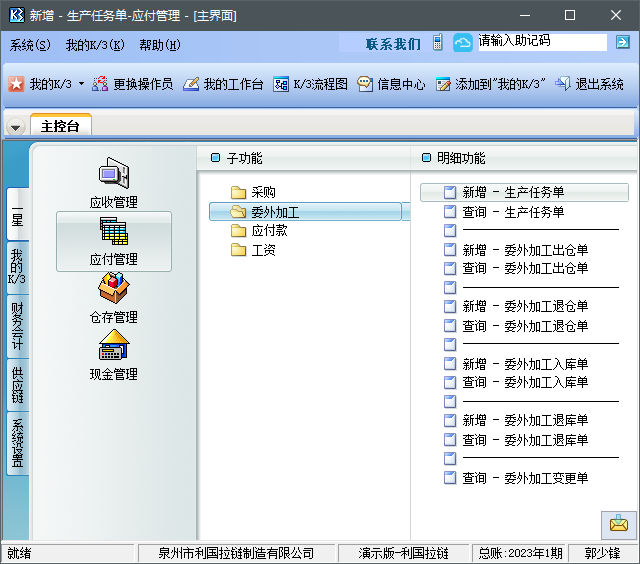This screenshot has width=640, height=564.
Task: Open the 采购 folder in 子功能
Action: point(263,193)
